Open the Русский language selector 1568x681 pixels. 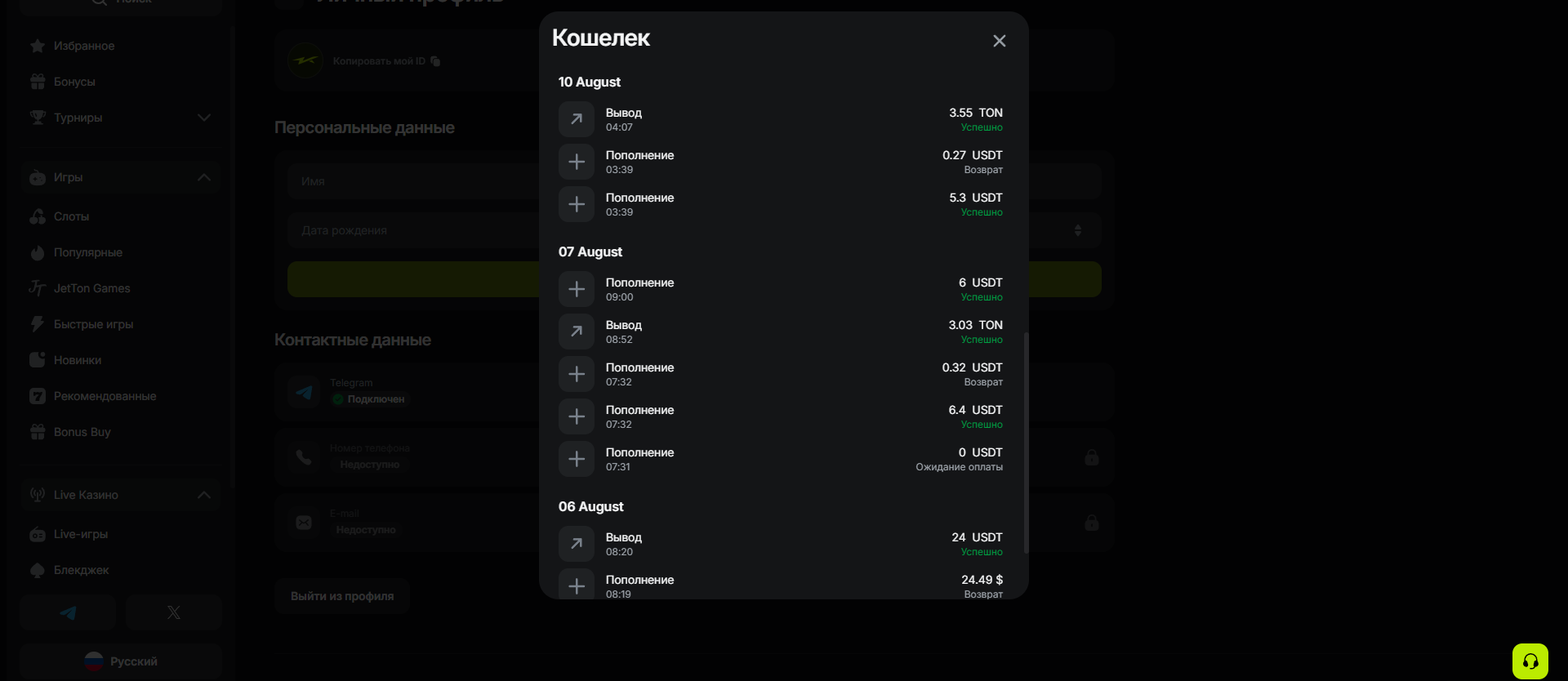pos(122,661)
